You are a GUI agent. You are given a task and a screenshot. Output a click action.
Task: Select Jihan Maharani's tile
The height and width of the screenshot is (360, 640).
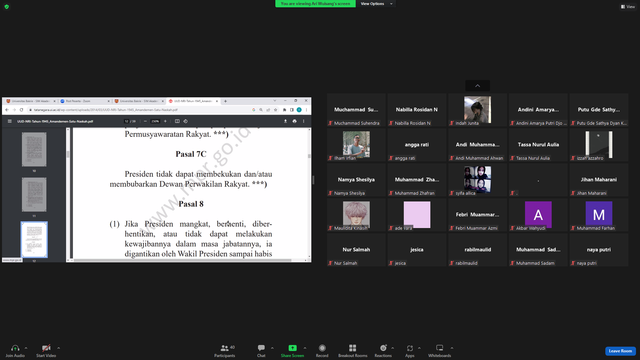click(x=599, y=180)
